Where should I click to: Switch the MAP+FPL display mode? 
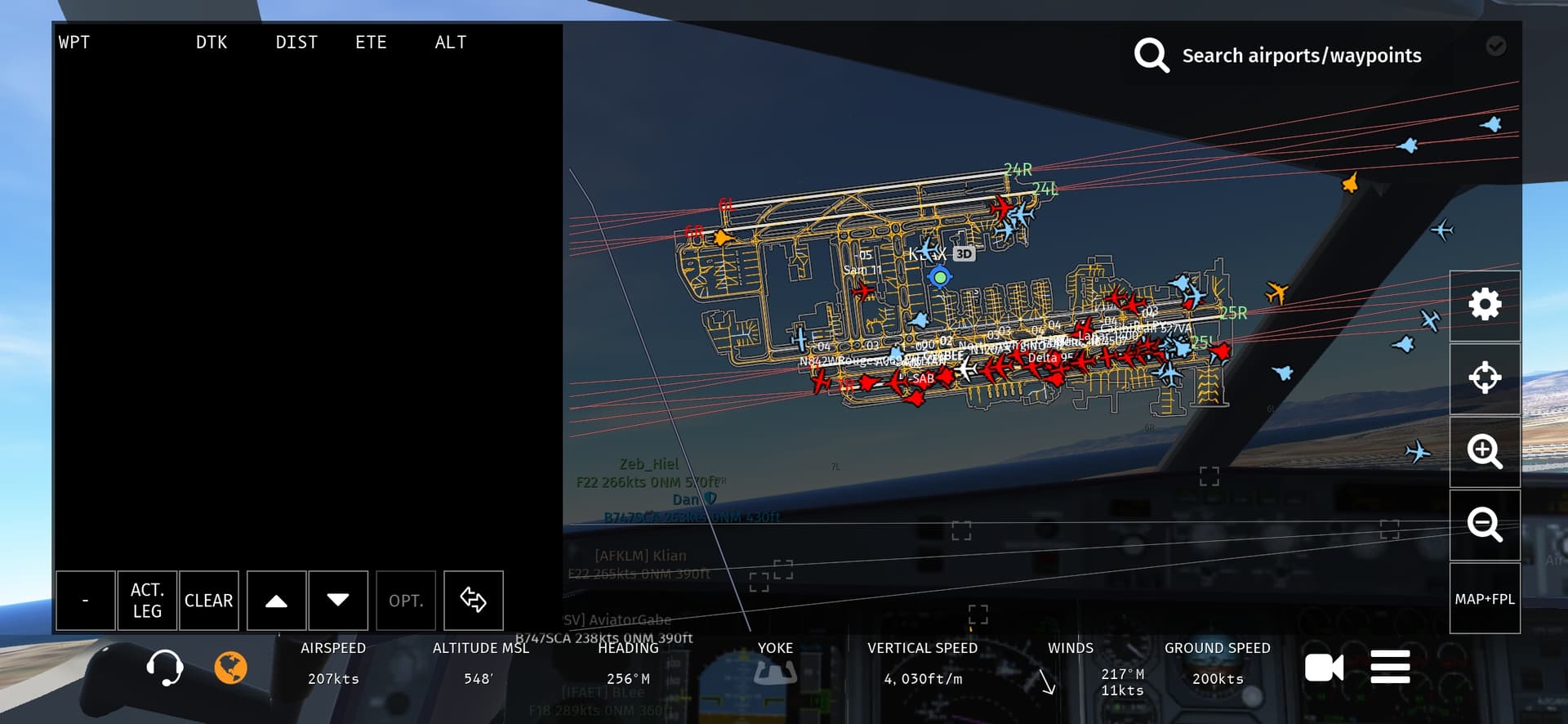click(1485, 599)
